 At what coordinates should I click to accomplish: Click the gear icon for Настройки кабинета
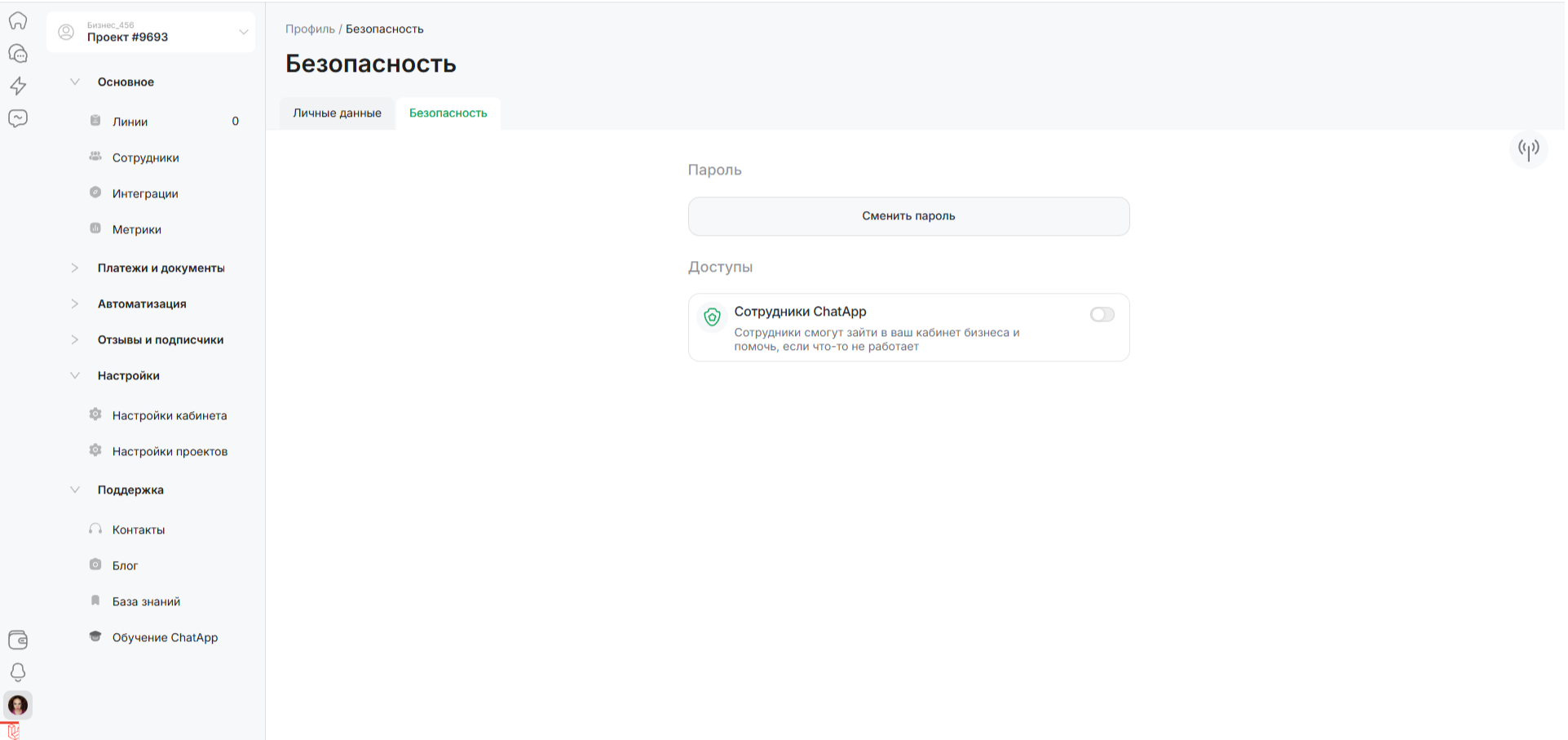click(x=95, y=414)
